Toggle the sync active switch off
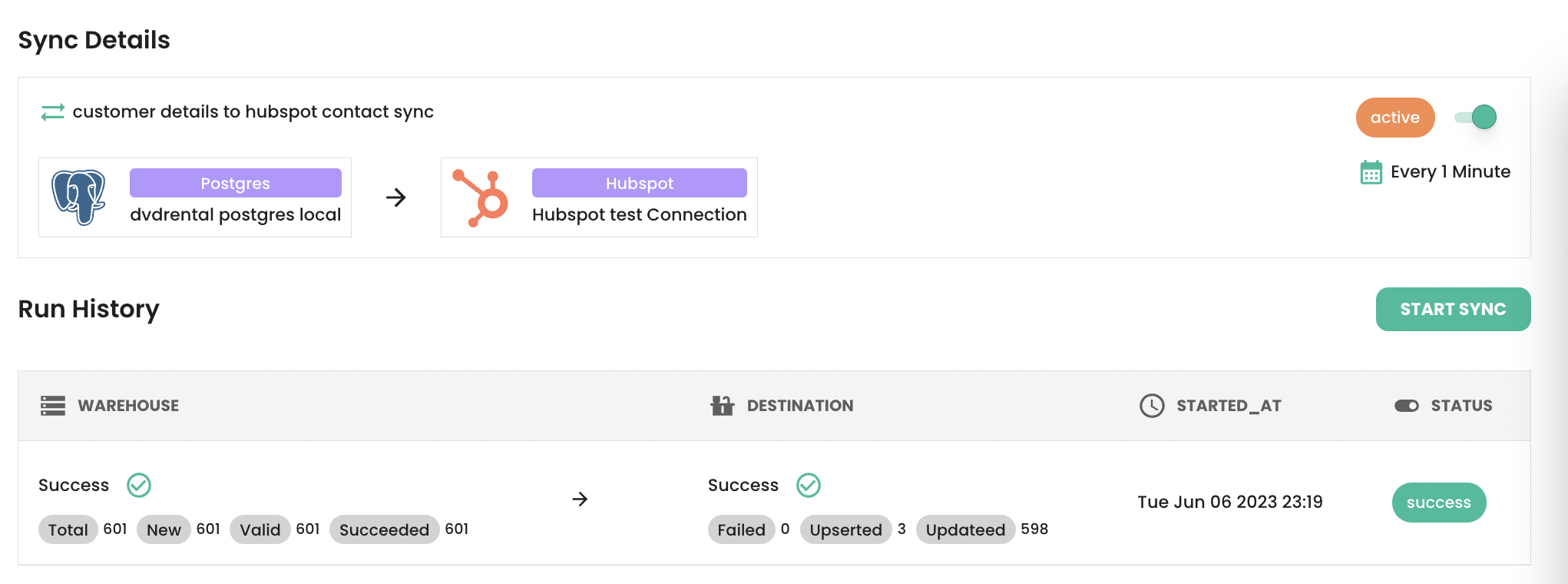The width and height of the screenshot is (1568, 584). [x=1476, y=118]
